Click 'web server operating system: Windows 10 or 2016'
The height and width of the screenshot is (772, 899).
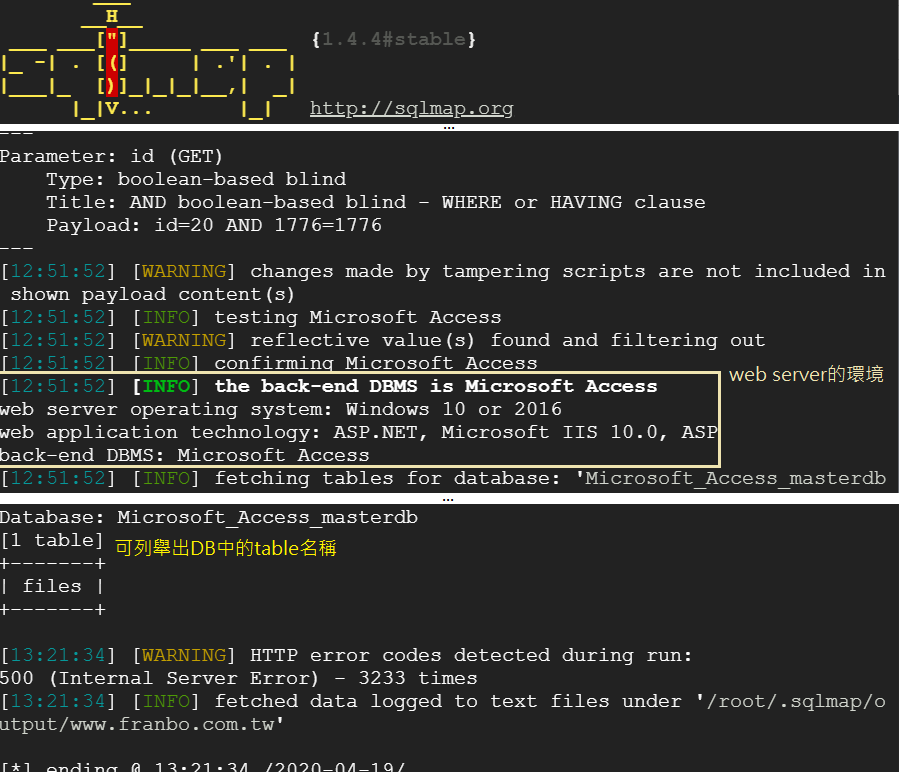point(281,410)
